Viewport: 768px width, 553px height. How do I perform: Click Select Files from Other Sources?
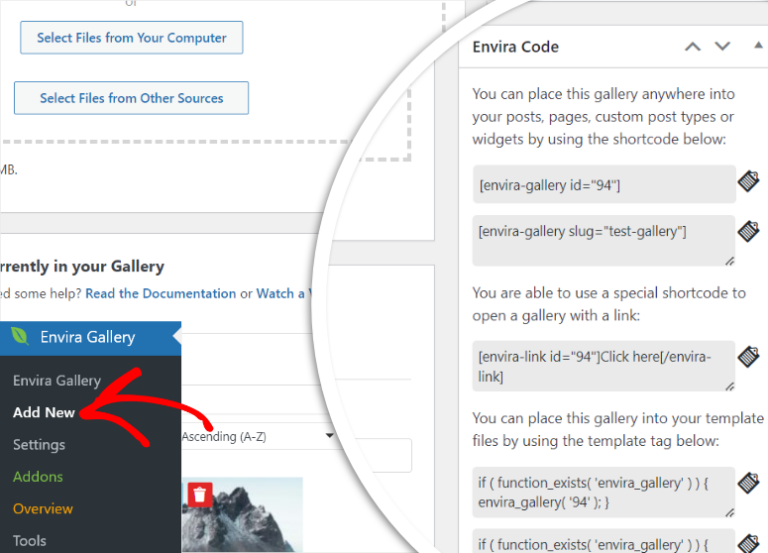point(131,98)
